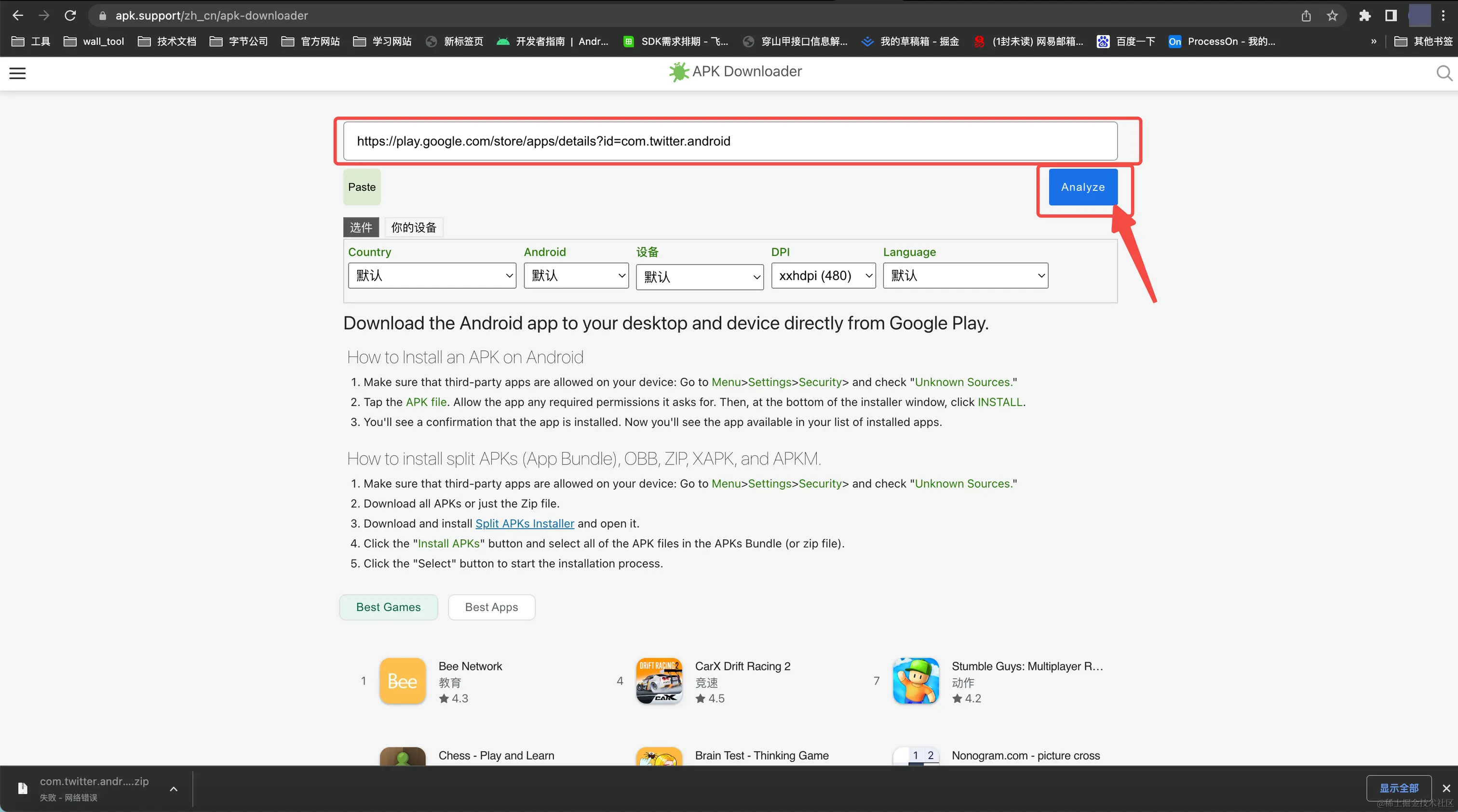The height and width of the screenshot is (812, 1458).
Task: Open the DPI dropdown showing xxhdpi (480)
Action: point(823,276)
